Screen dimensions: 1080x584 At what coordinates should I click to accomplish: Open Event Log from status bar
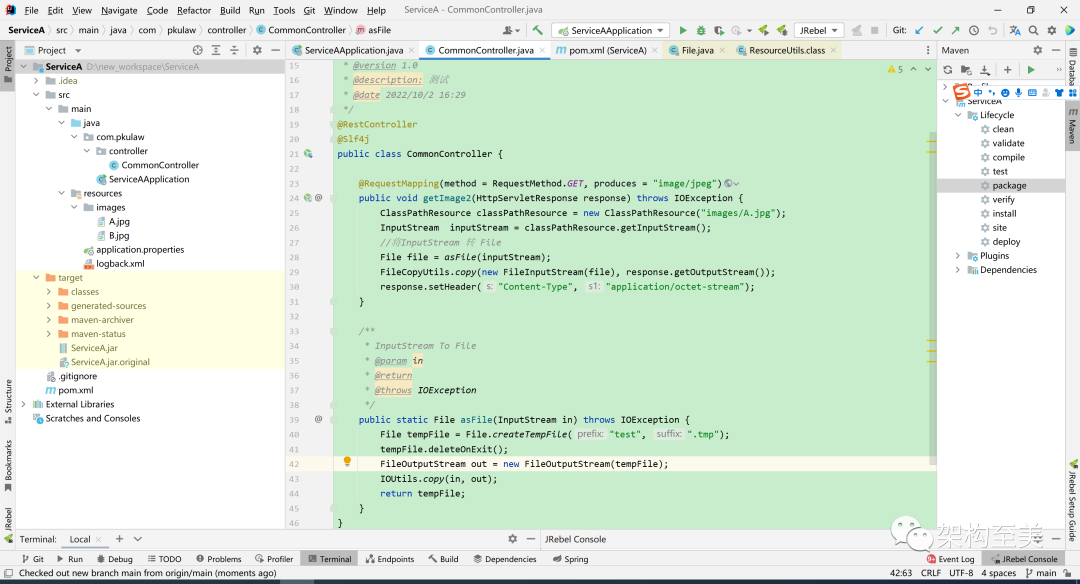(950, 559)
